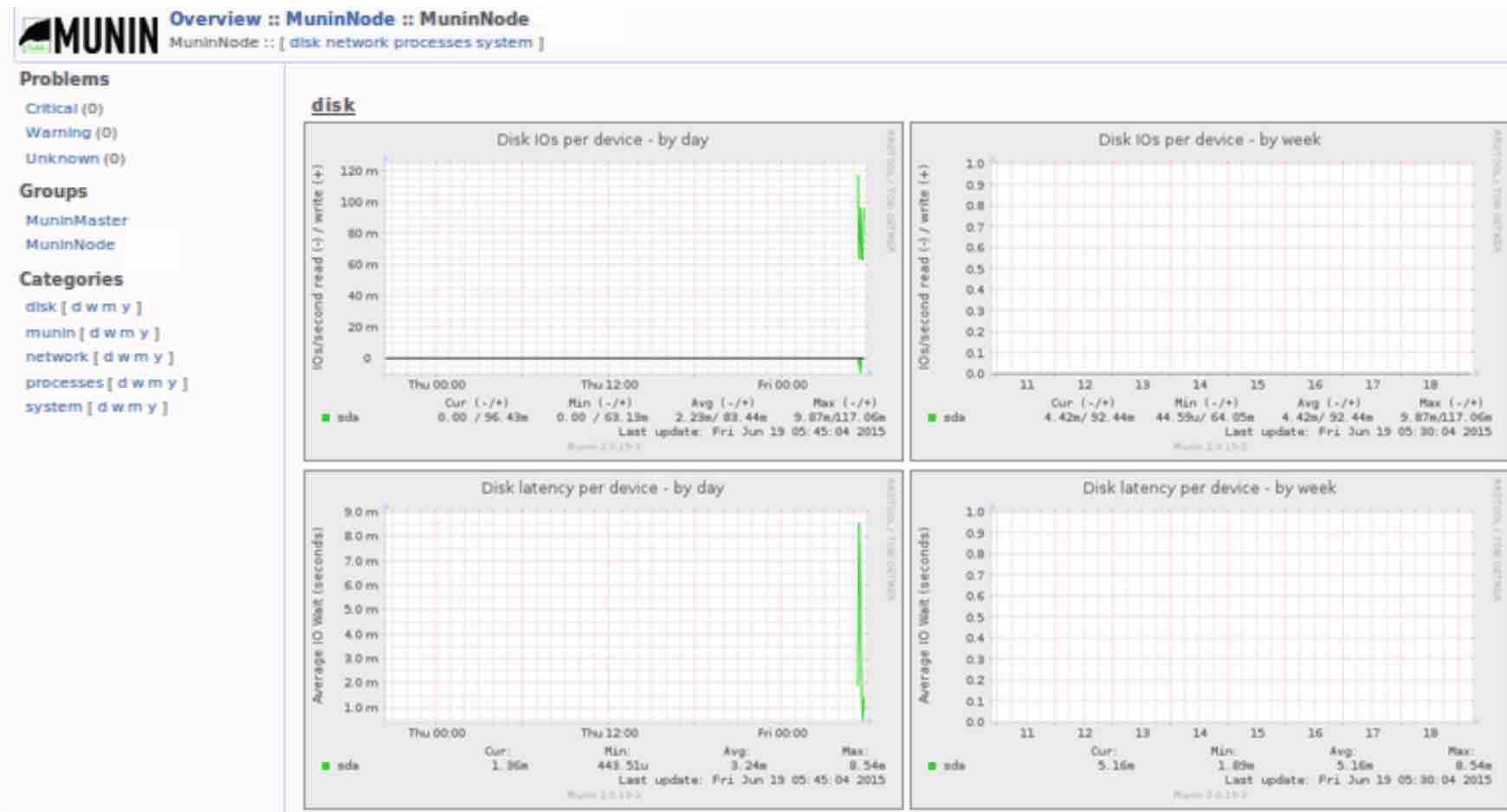The height and width of the screenshot is (812, 1507).
Task: Jump to processes via header bracket links
Action: (x=432, y=42)
